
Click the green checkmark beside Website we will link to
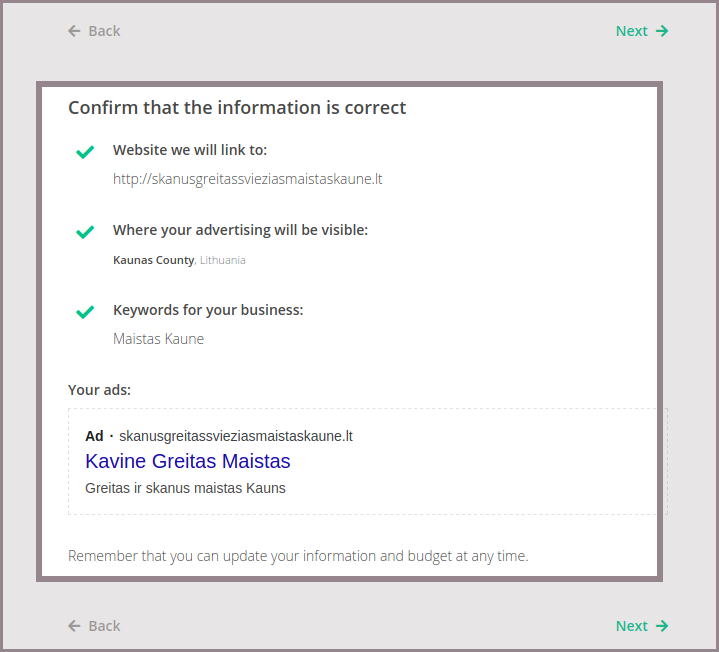coord(85,152)
